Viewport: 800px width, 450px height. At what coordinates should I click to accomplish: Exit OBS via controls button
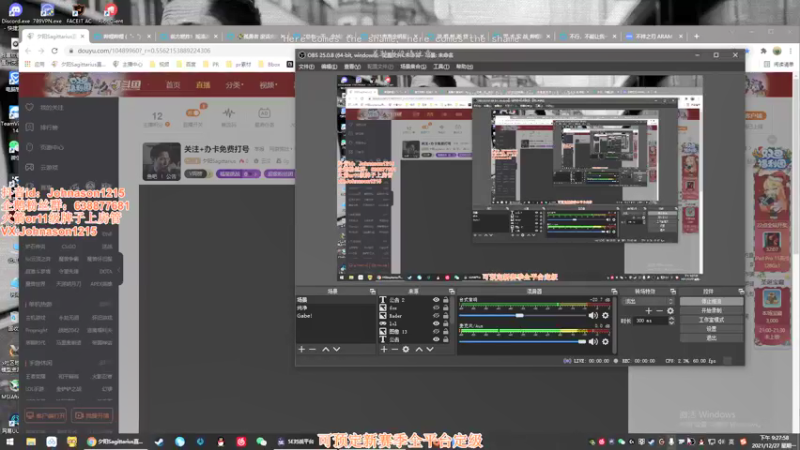coord(711,338)
